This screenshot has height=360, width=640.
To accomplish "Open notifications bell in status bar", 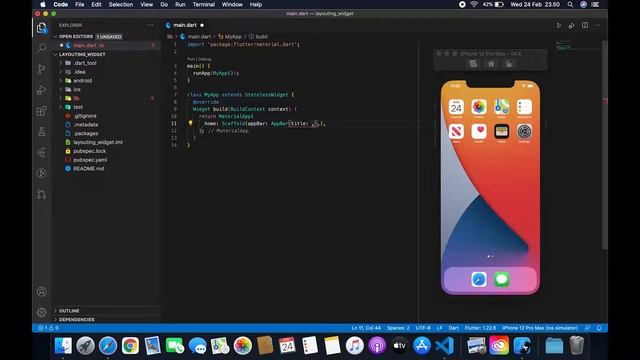I will [x=599, y=328].
